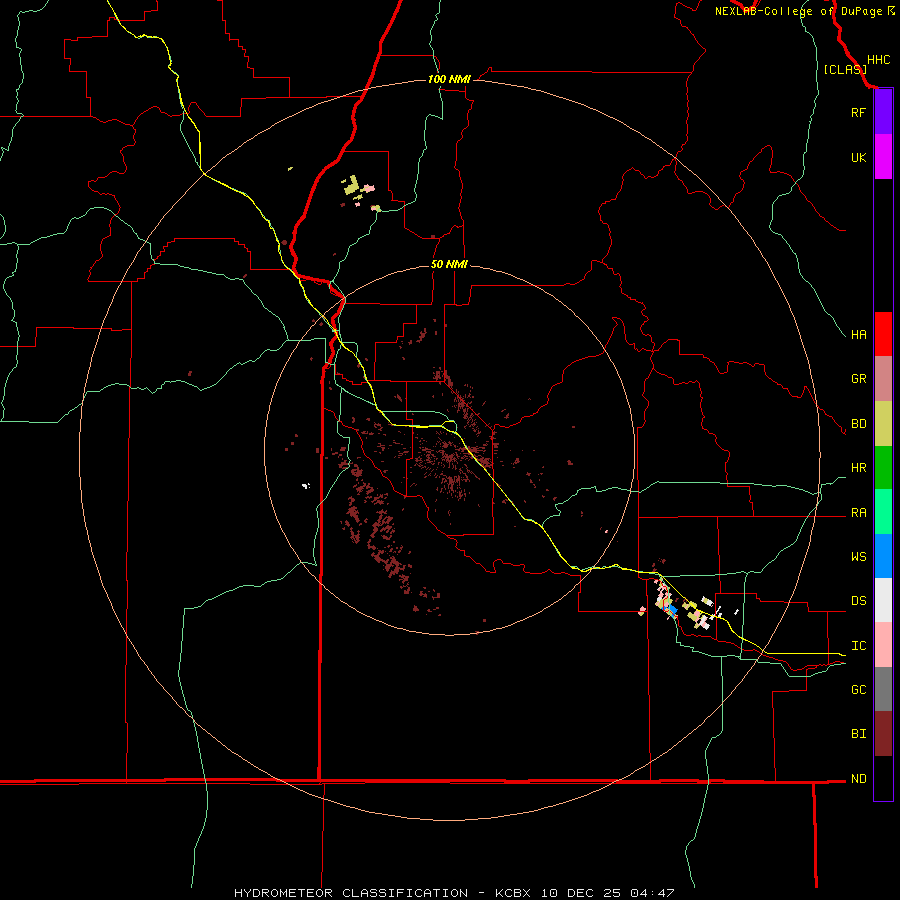This screenshot has width=900, height=900.
Task: Click the UK legend label
Action: click(x=858, y=157)
